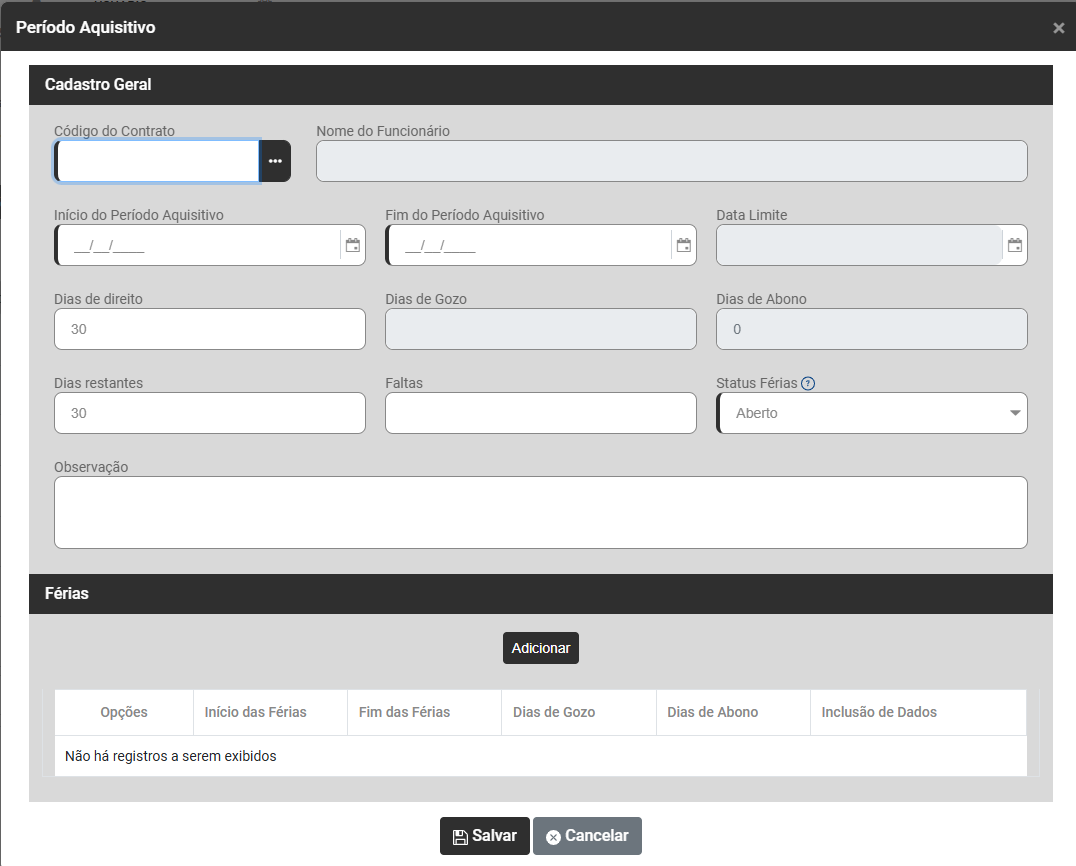The image size is (1076, 866).
Task: Click the Inclusão de Dados column header
Action: (879, 712)
